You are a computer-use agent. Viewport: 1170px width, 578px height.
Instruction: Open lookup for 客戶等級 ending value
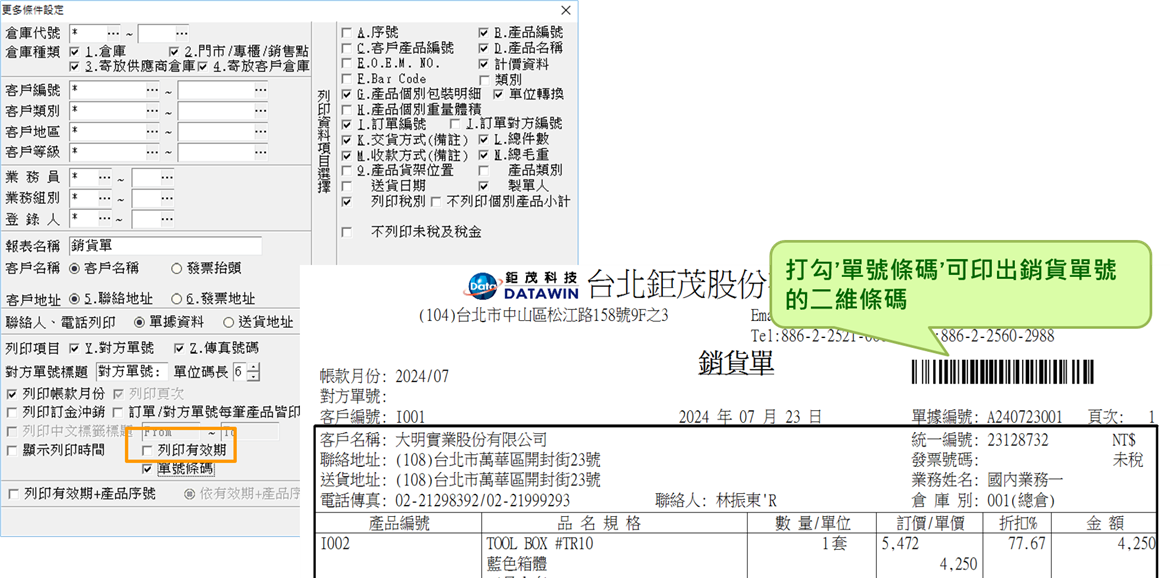[260, 152]
